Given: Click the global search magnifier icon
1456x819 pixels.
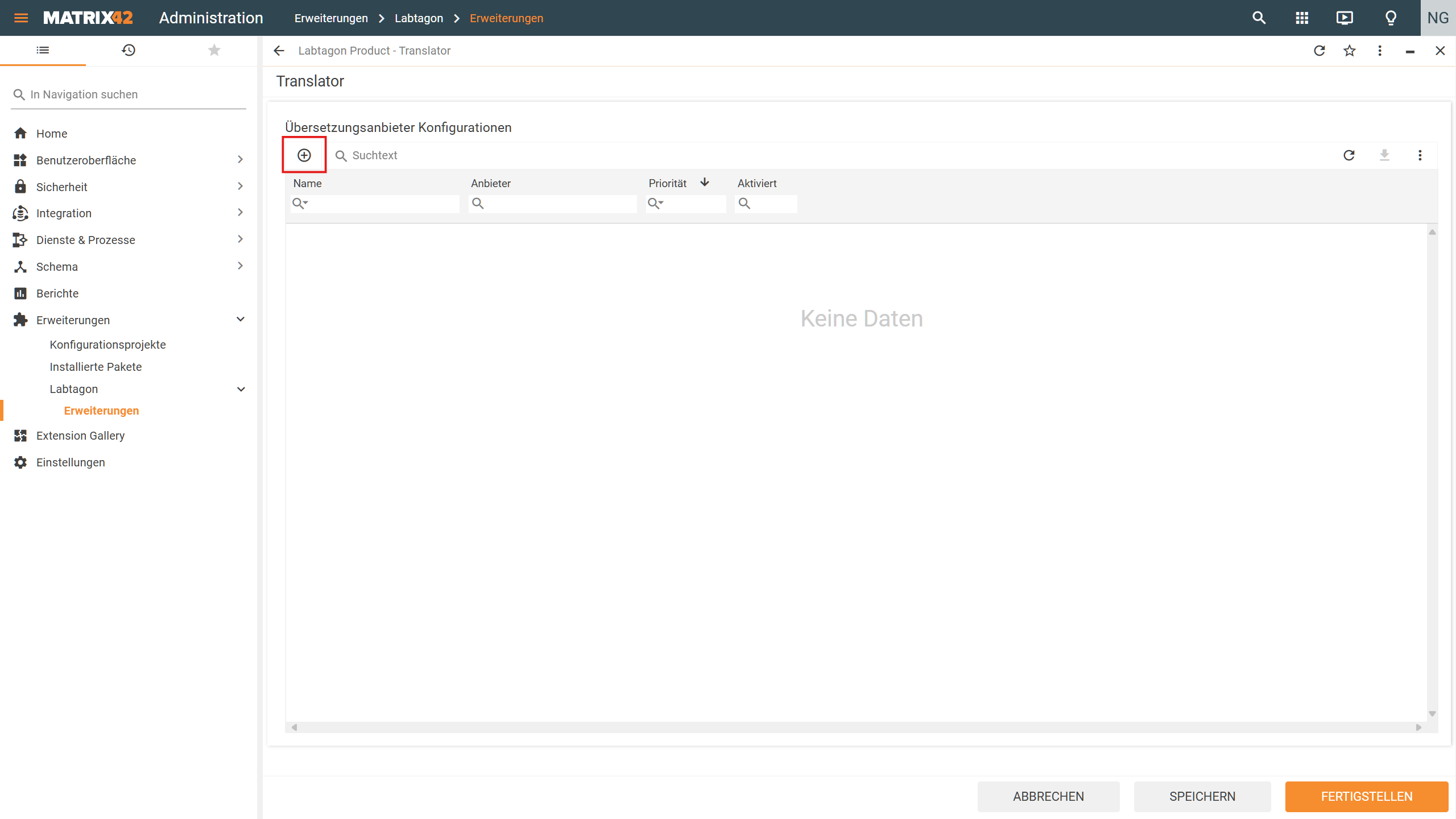Looking at the screenshot, I should coord(1259,18).
